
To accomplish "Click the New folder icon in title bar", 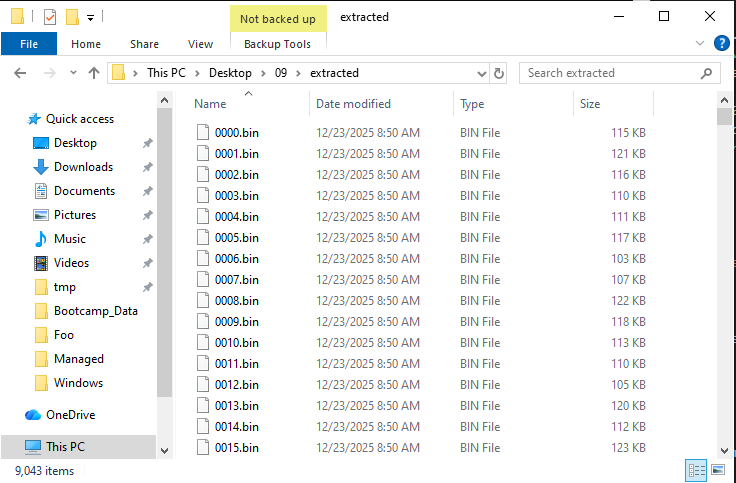I will (72, 17).
